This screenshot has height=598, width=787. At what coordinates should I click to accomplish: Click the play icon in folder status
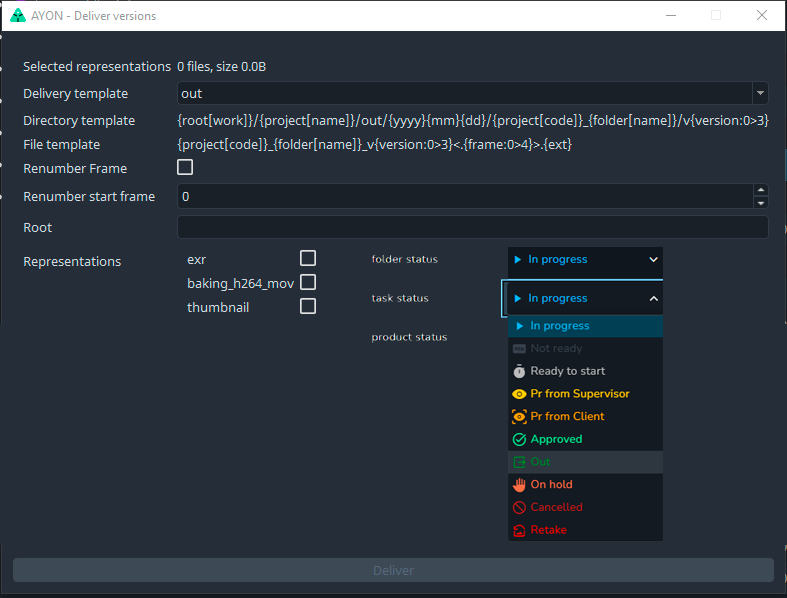[x=517, y=260]
